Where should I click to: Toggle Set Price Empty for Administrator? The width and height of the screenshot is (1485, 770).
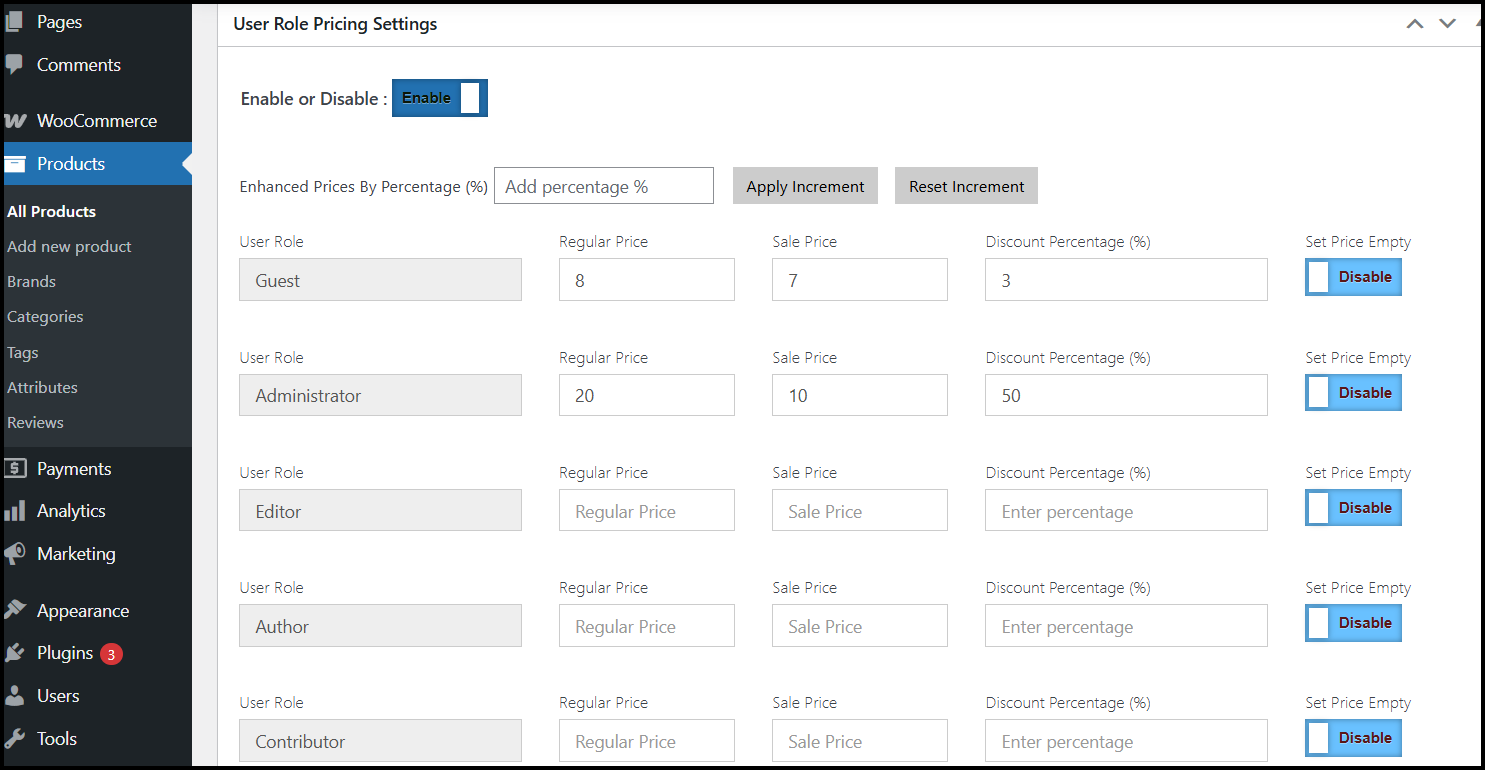coord(1352,392)
